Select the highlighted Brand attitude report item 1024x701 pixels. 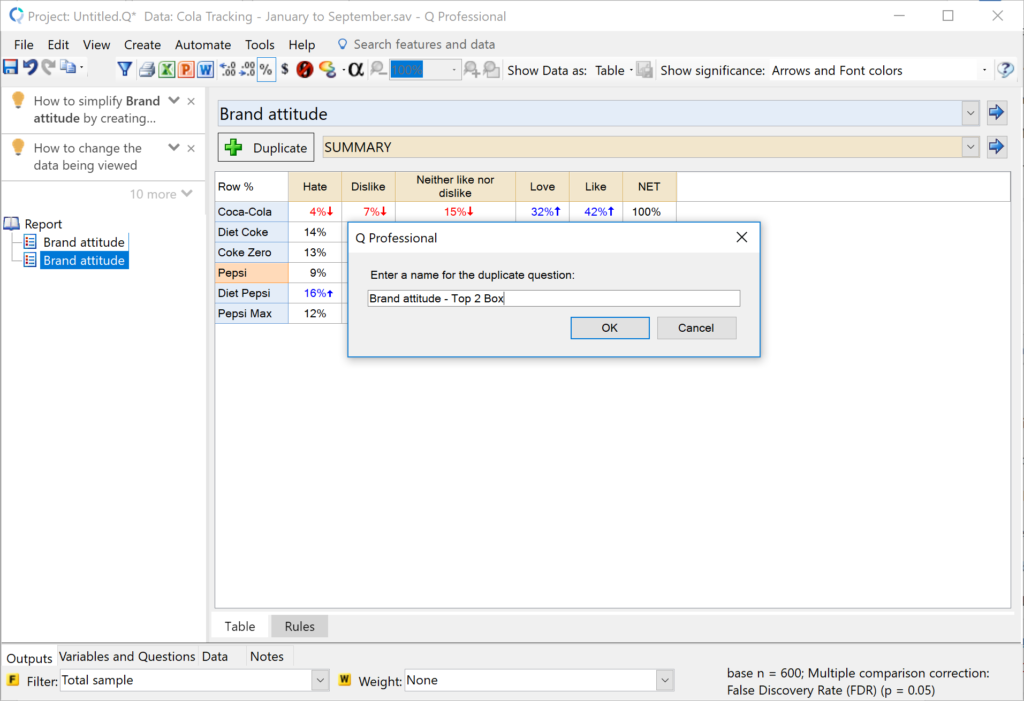(84, 261)
